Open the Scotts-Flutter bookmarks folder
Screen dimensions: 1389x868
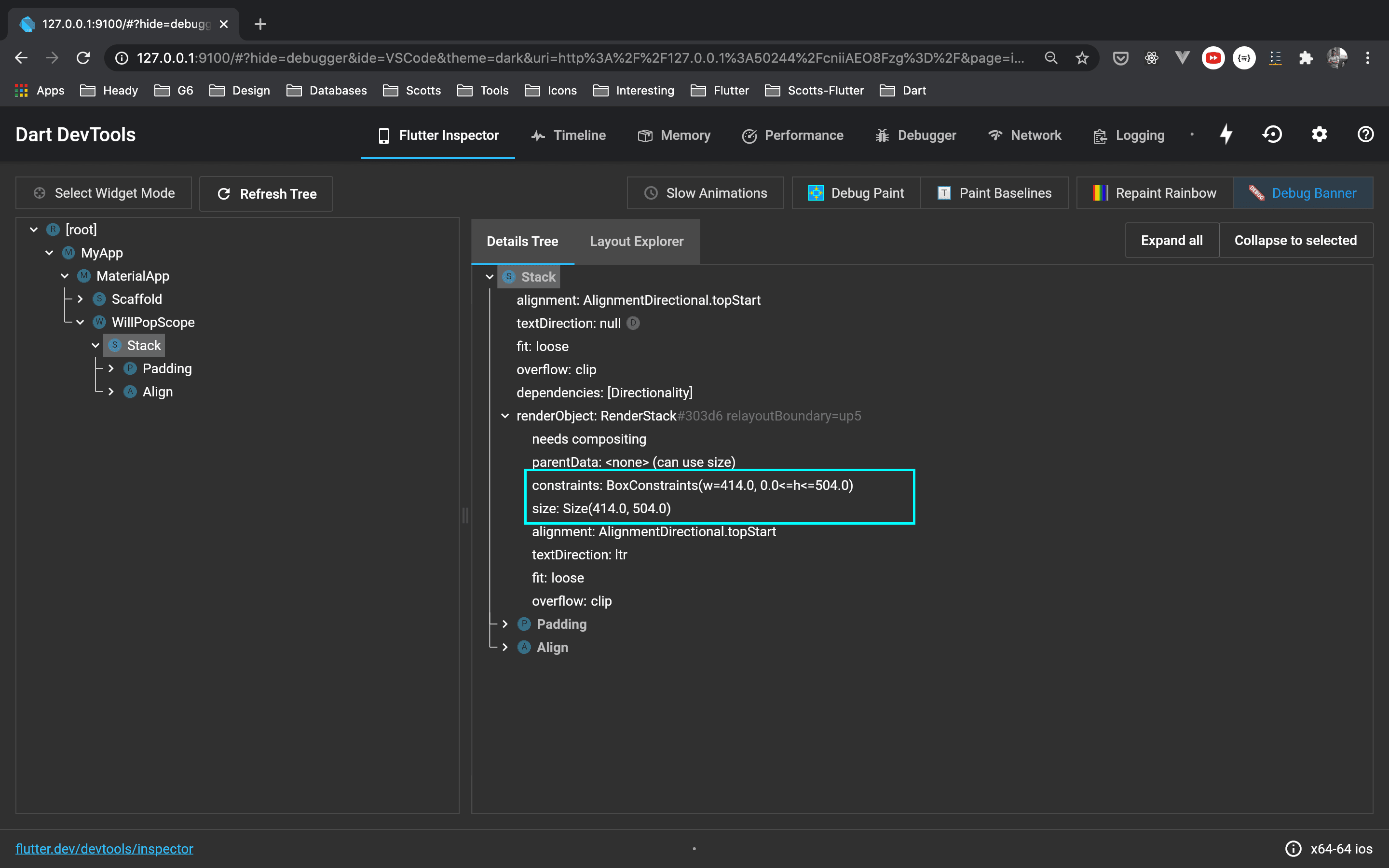815,90
